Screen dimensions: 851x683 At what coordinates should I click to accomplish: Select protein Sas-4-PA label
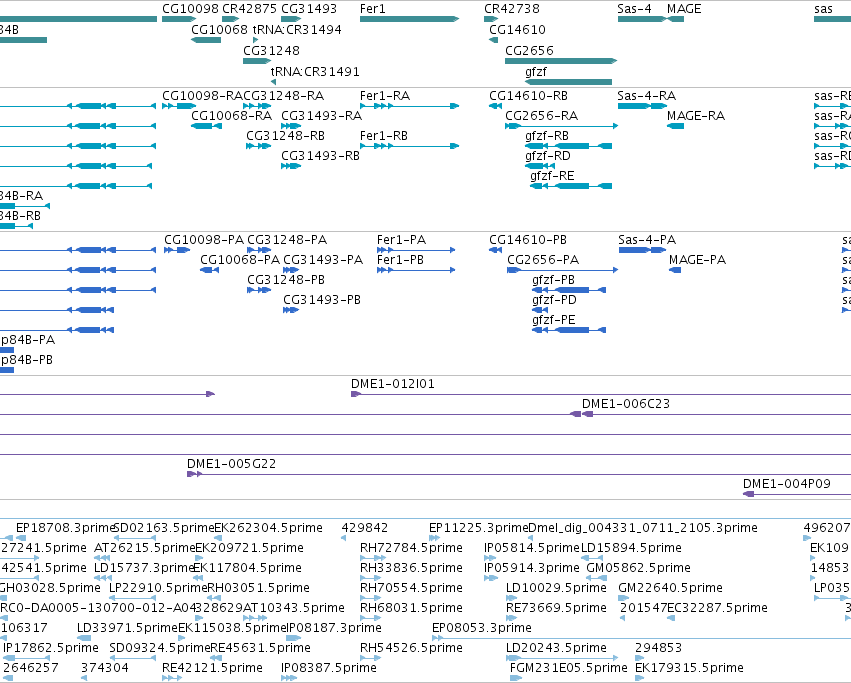[x=647, y=239]
